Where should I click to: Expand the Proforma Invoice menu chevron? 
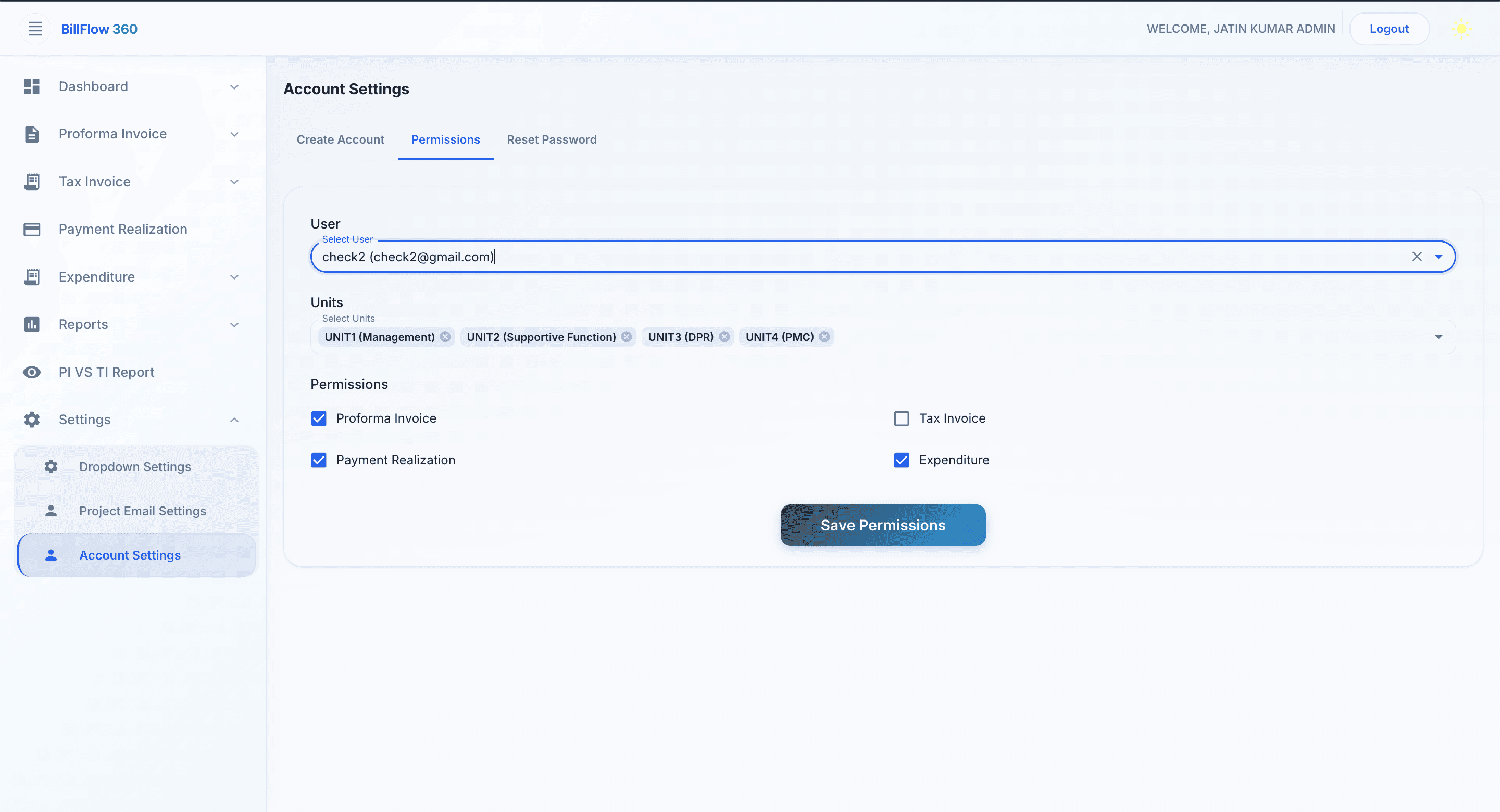(x=234, y=134)
